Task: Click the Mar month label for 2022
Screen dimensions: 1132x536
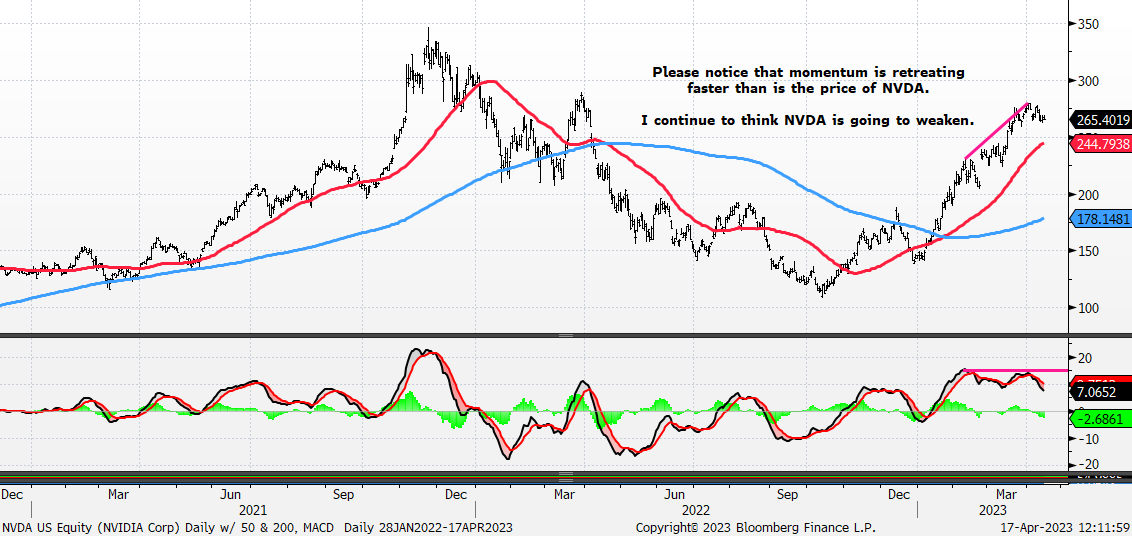Action: (x=563, y=496)
